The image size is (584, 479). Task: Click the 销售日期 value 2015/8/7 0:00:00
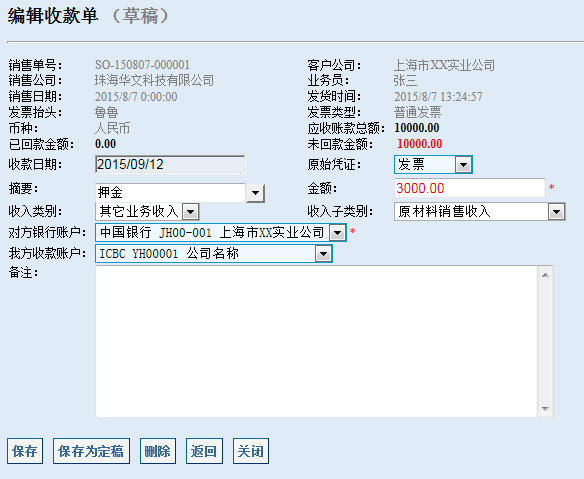point(136,97)
